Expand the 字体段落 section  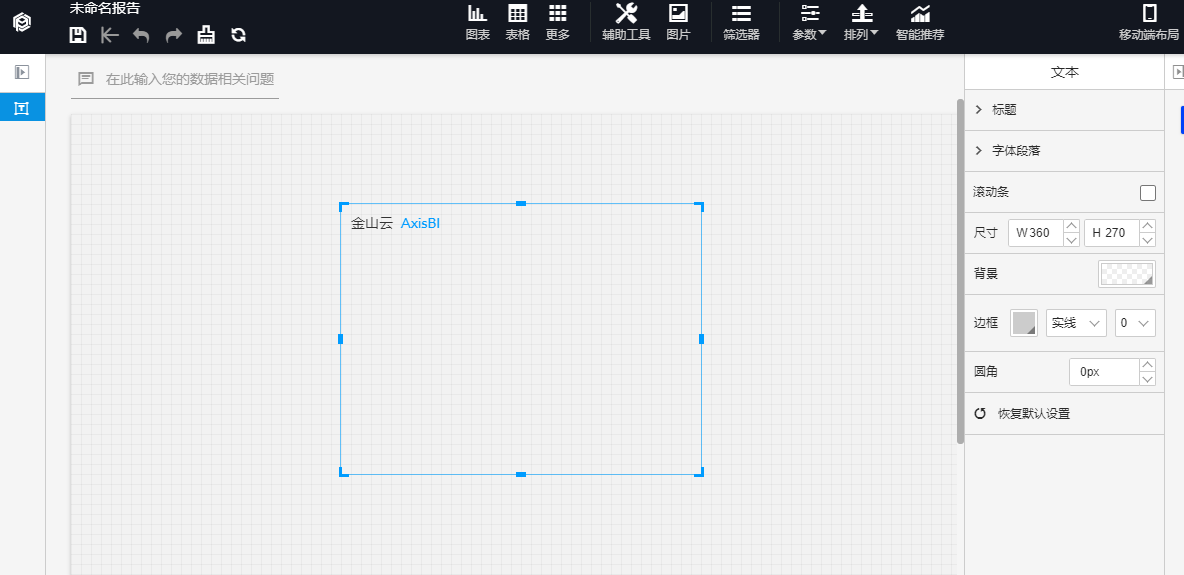[1065, 150]
